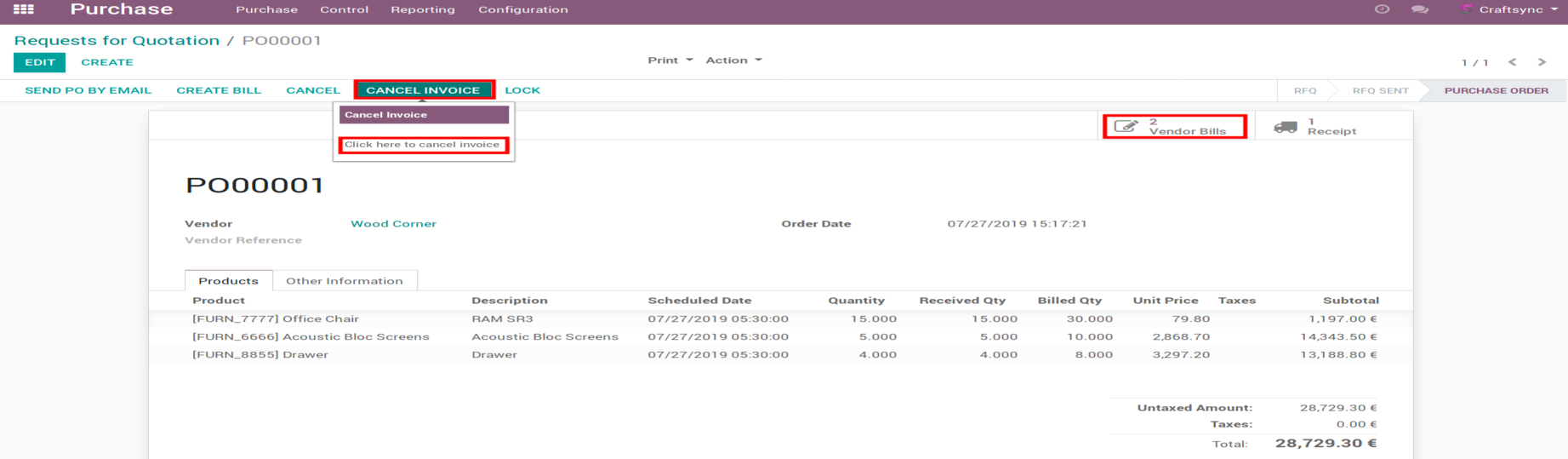
Task: Click the LOCK button
Action: pos(522,90)
